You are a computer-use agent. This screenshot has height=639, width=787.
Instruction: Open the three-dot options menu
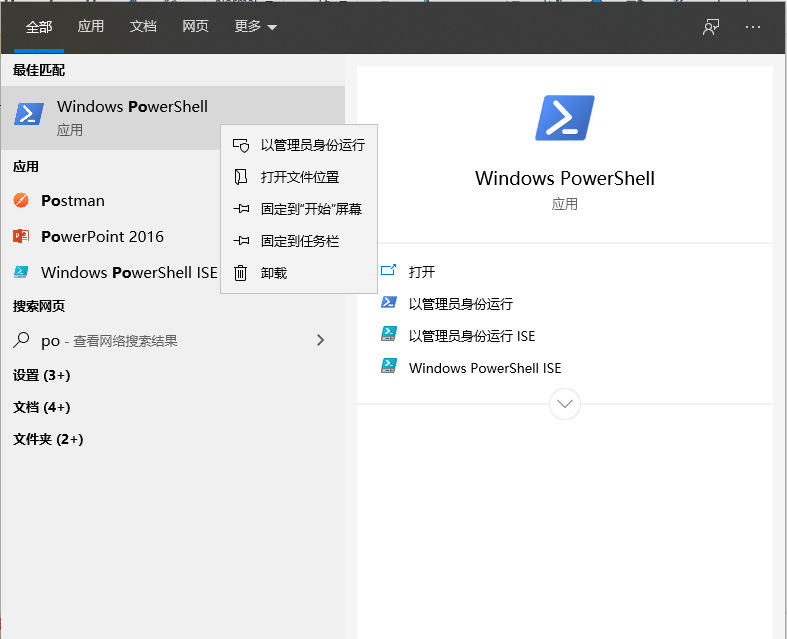point(753,27)
